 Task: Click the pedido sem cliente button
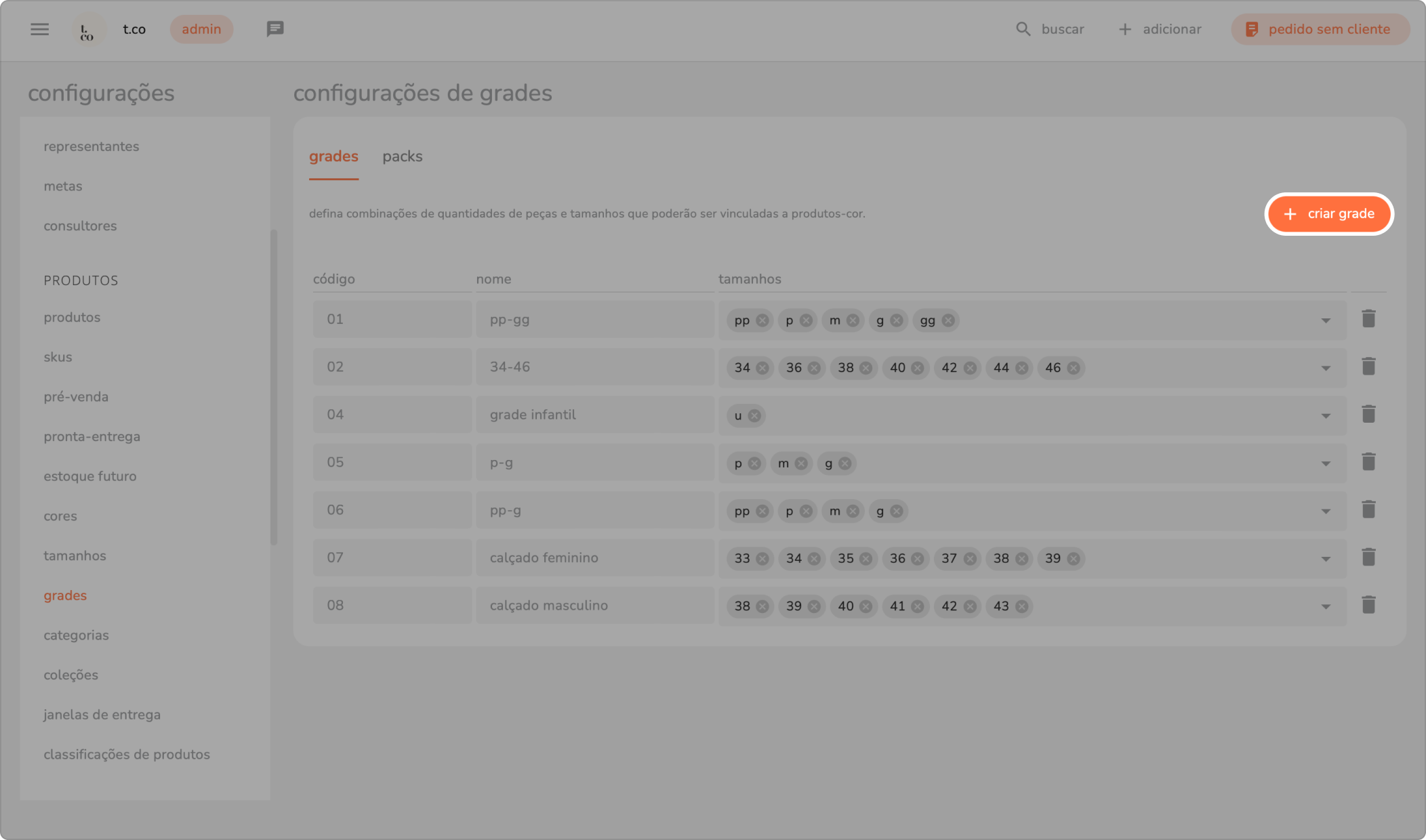1320,29
